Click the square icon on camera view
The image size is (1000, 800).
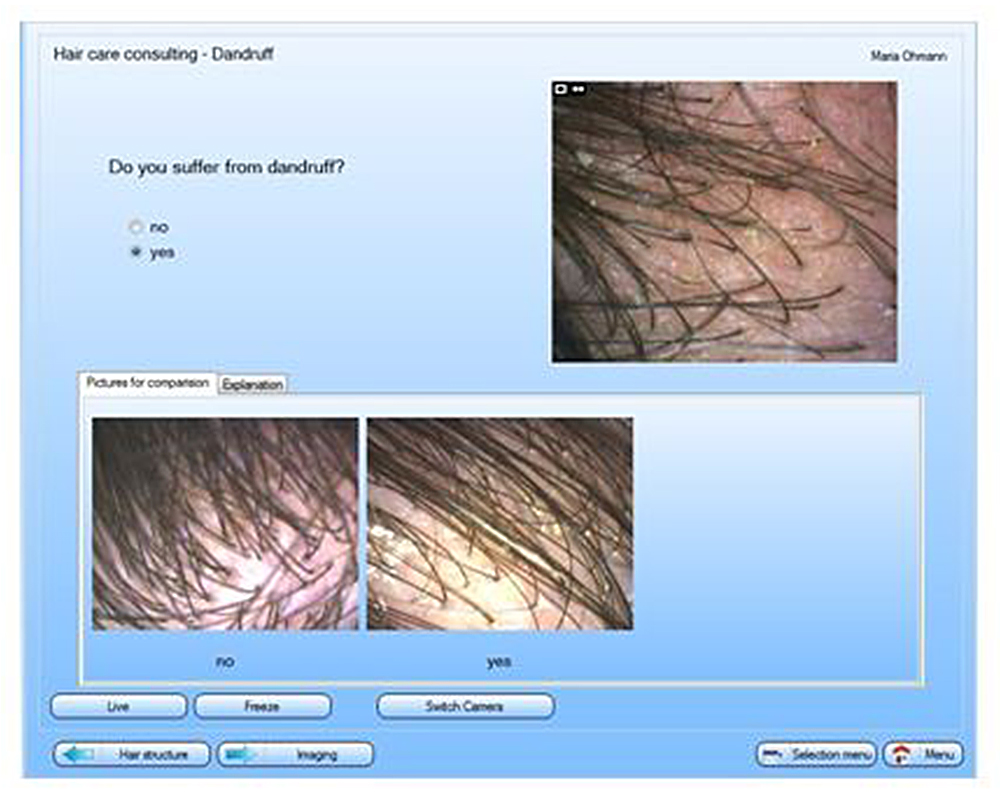coord(561,89)
